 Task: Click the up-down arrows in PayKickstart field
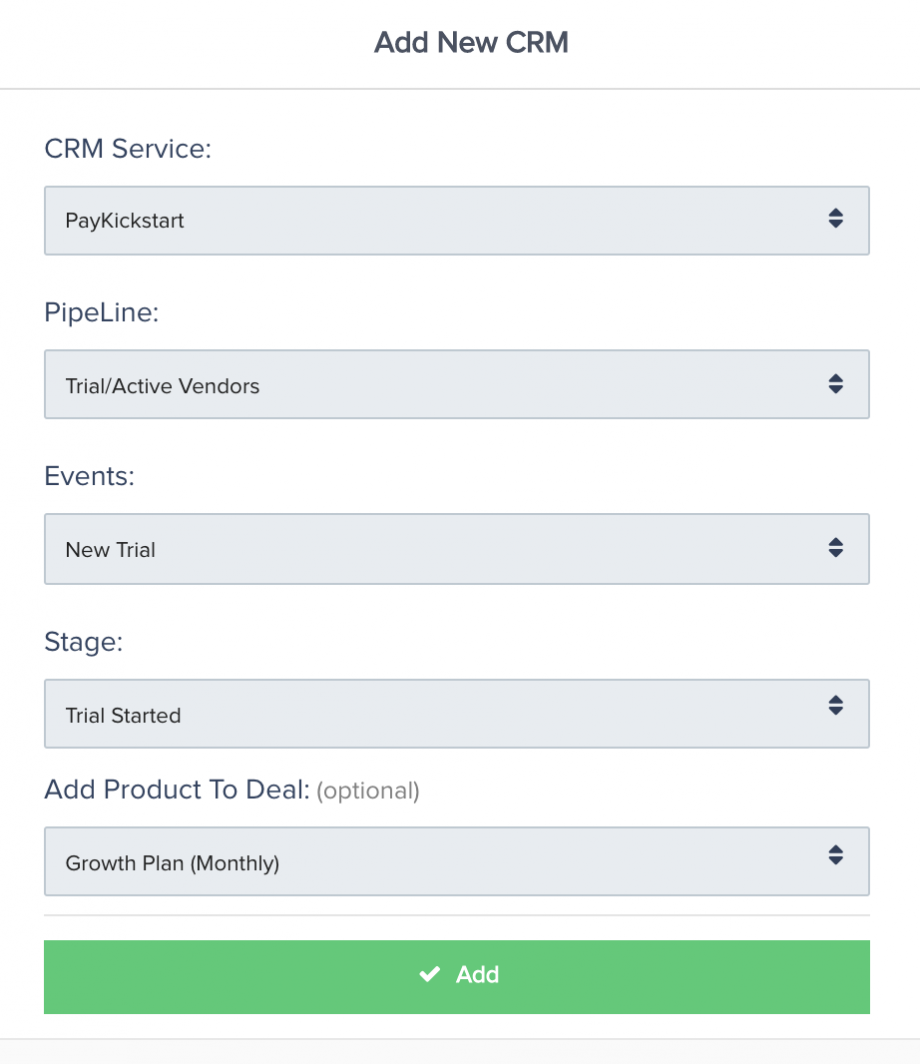836,218
